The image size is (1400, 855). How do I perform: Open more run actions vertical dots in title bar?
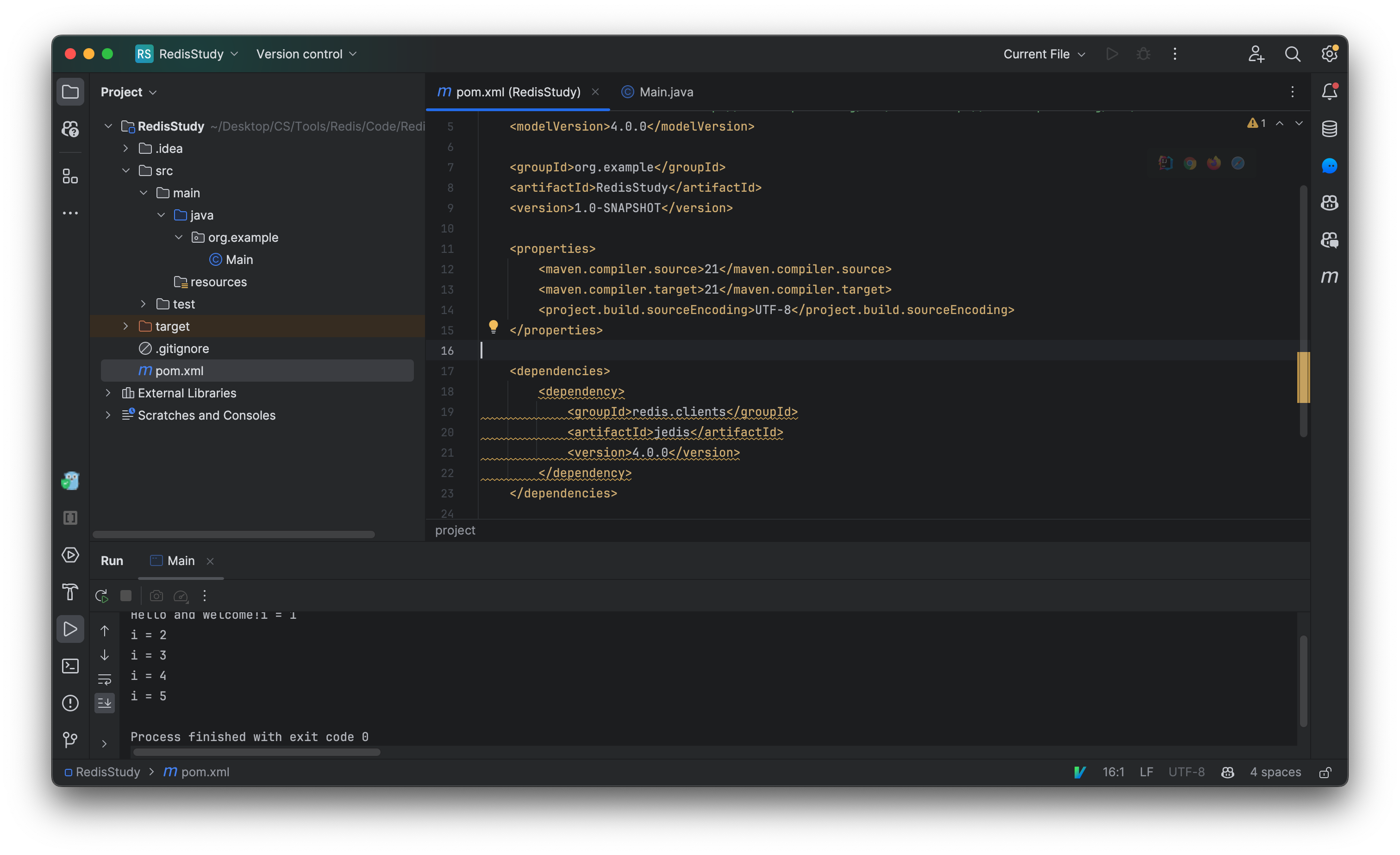click(1175, 54)
